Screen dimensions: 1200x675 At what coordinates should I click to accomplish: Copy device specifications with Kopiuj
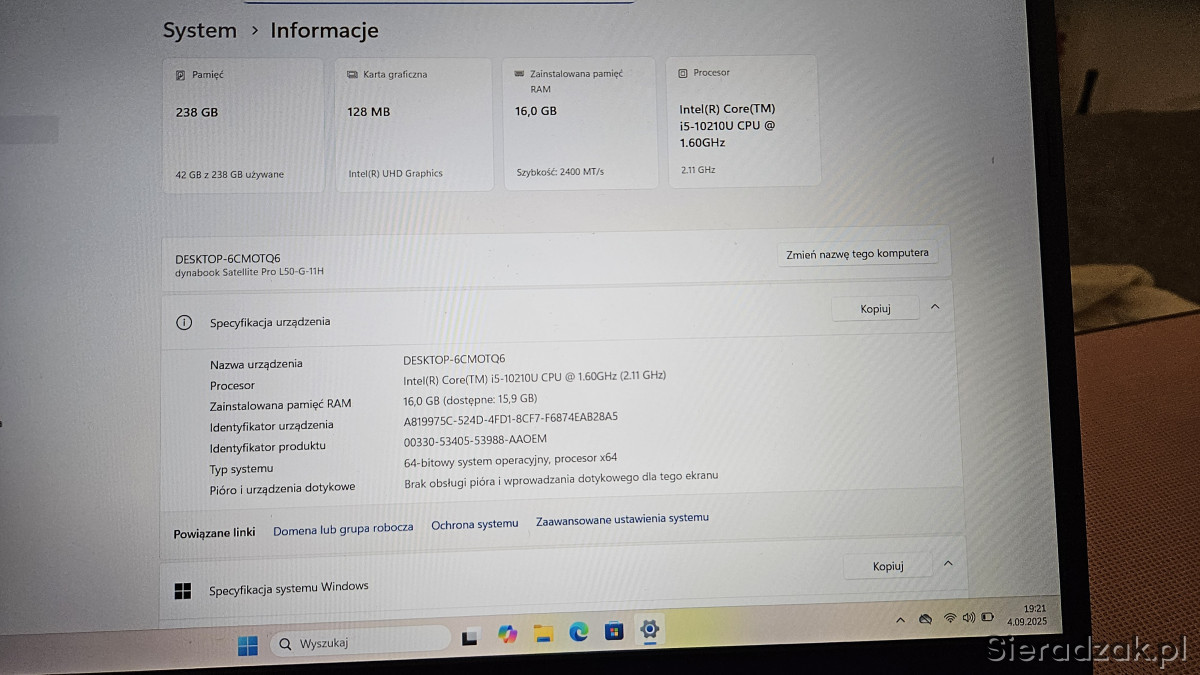[x=875, y=309]
